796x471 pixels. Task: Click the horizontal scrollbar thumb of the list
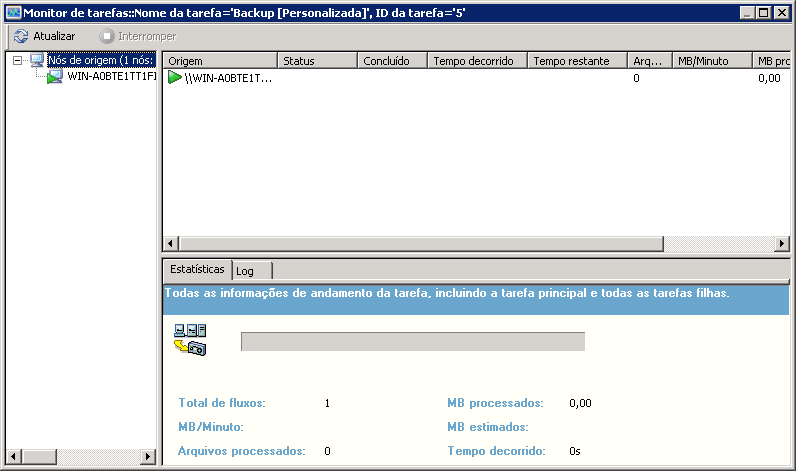(x=421, y=244)
